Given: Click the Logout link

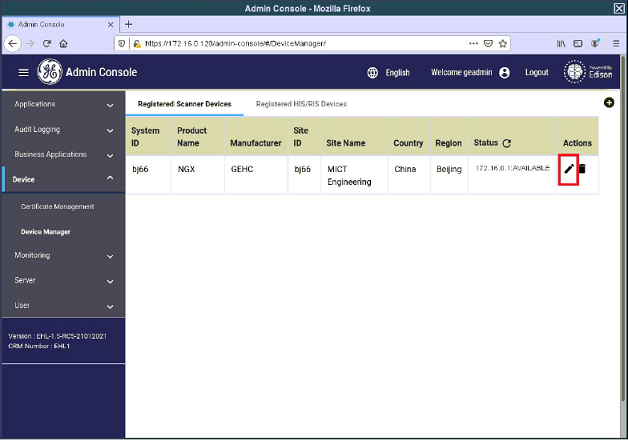Looking at the screenshot, I should pos(536,72).
